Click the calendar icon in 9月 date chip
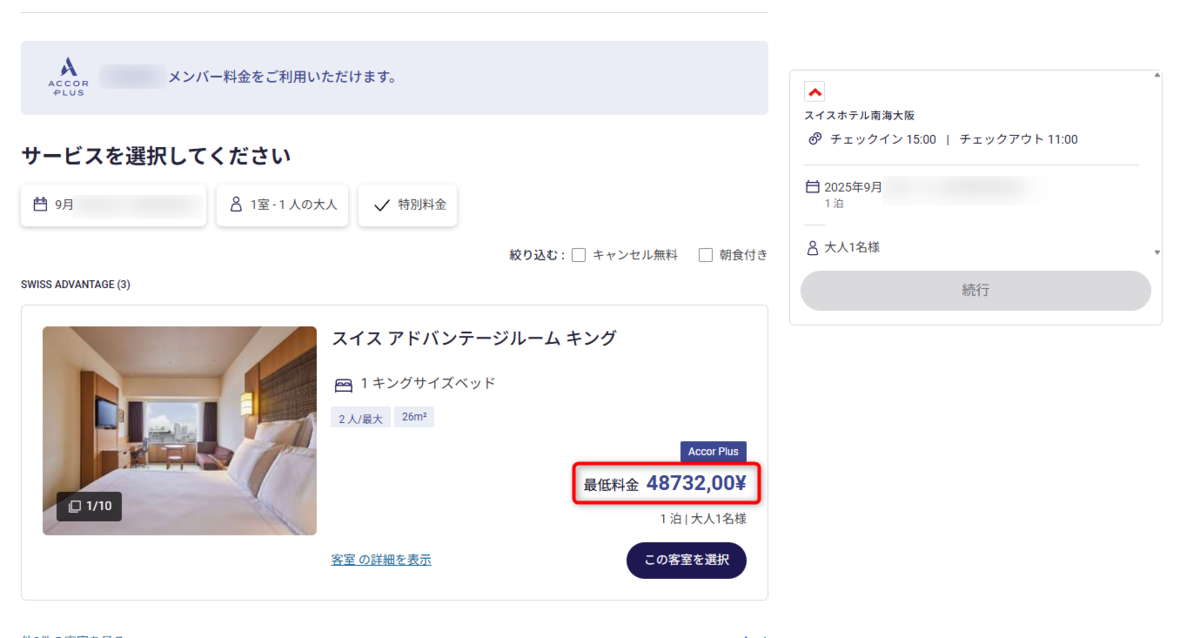Image resolution: width=1200 pixels, height=638 pixels. [41, 205]
